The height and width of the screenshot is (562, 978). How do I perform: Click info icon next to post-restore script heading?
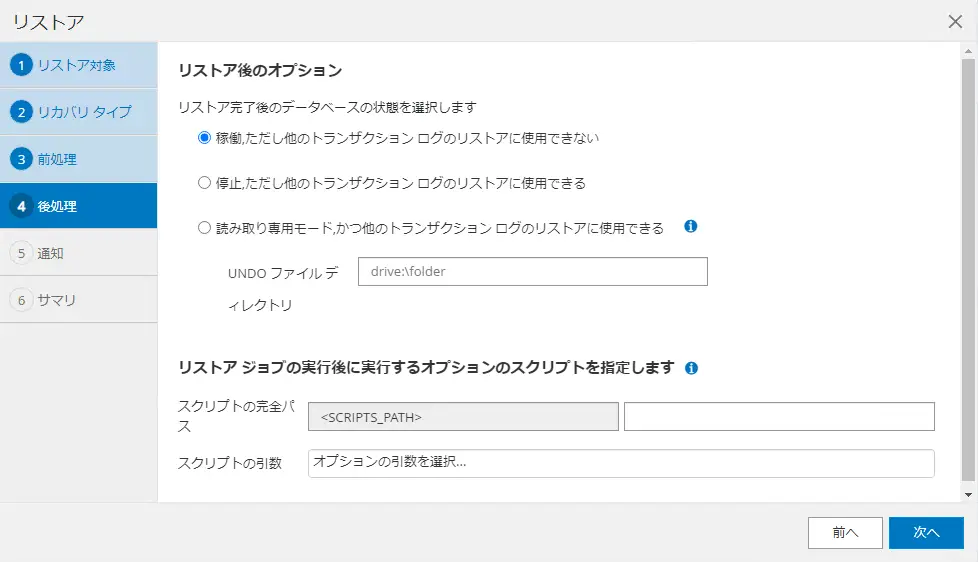691,368
